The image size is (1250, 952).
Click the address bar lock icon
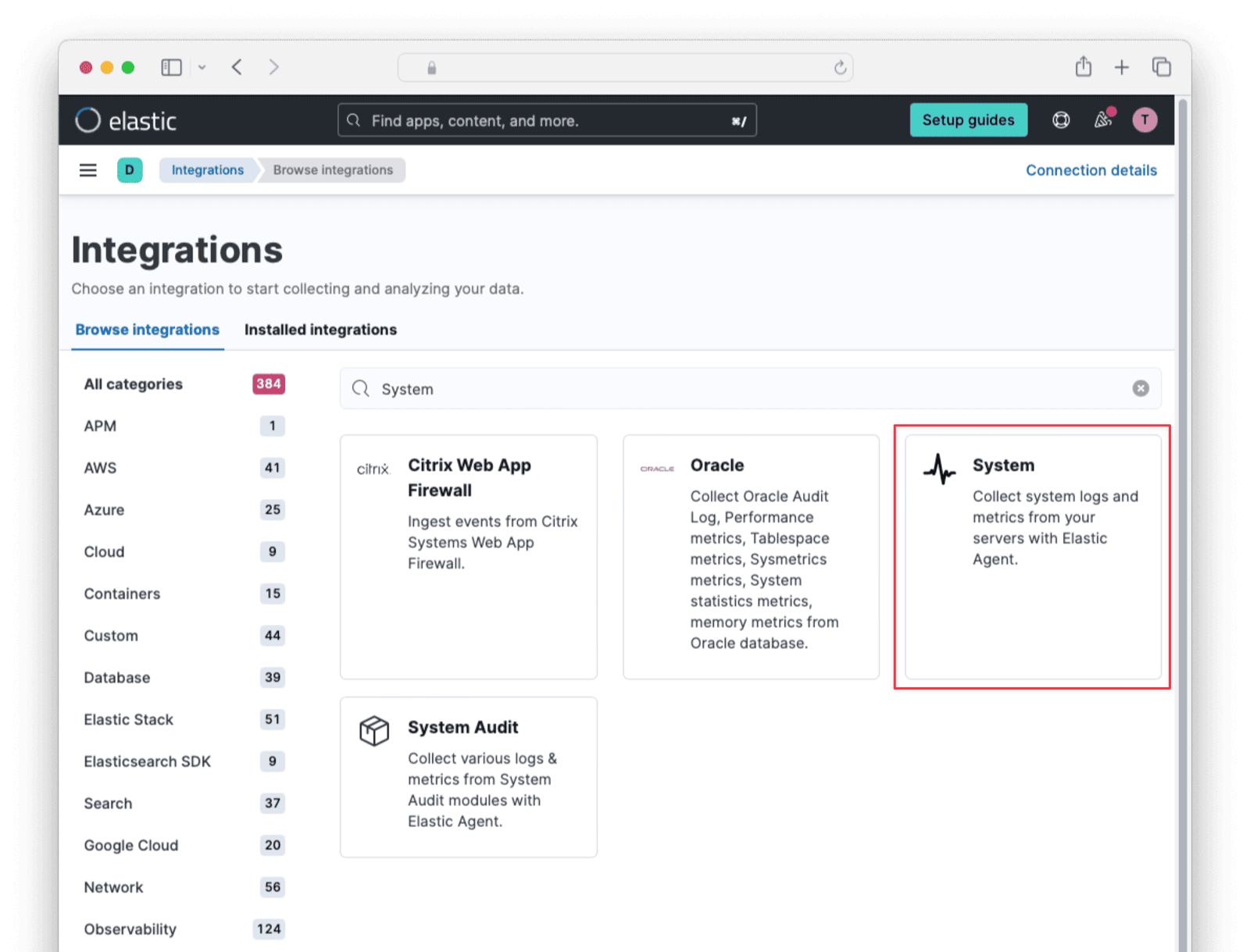pos(431,68)
